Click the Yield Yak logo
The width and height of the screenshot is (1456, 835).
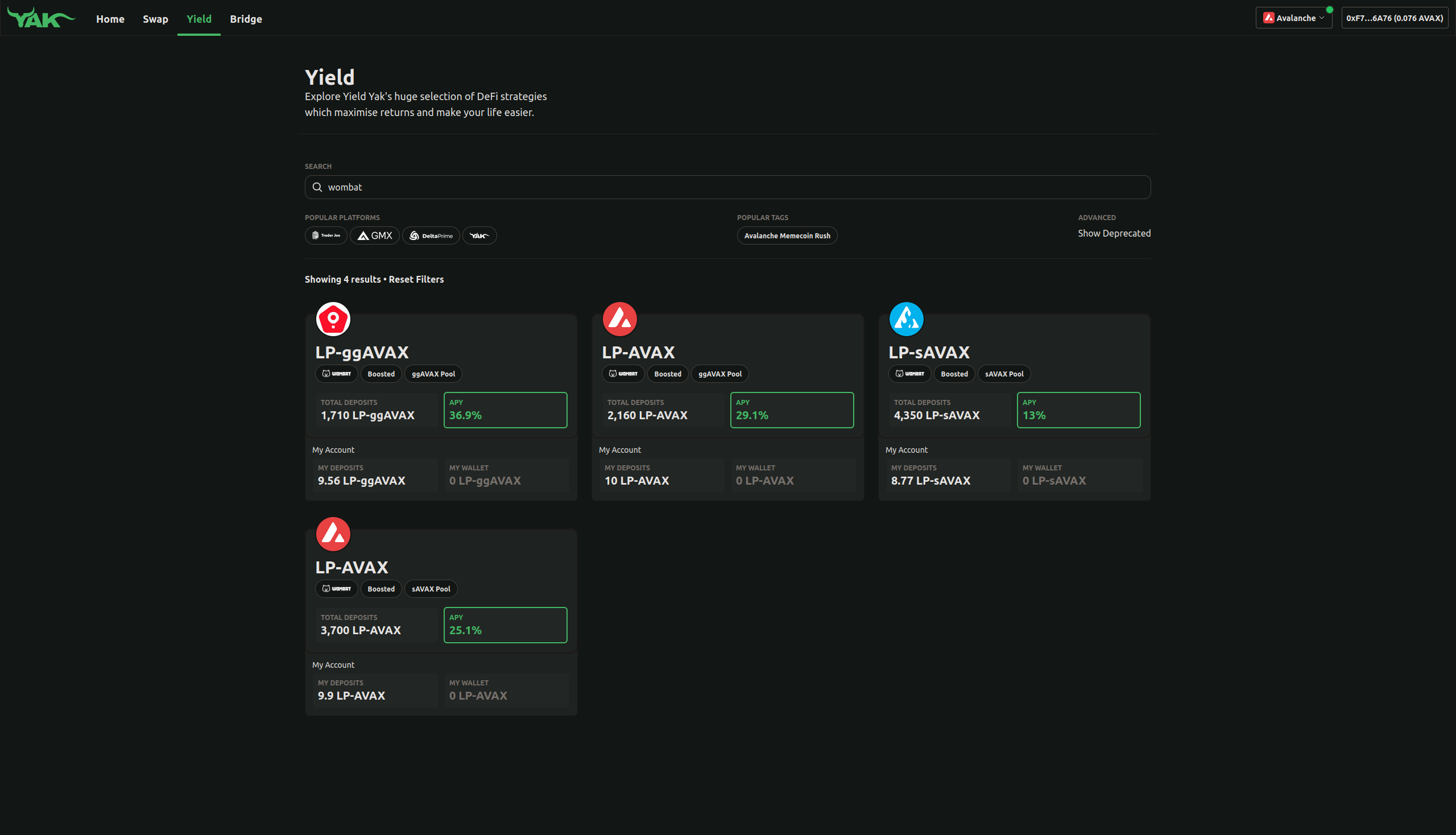pos(41,18)
